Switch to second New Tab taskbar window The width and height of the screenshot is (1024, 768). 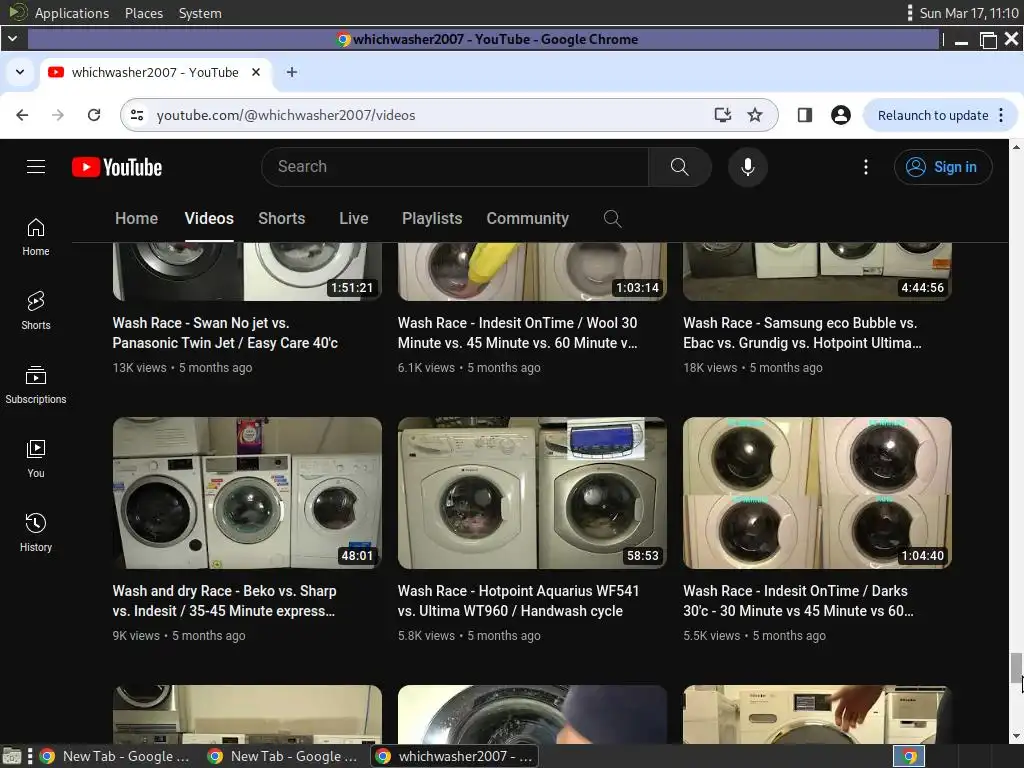[283, 756]
